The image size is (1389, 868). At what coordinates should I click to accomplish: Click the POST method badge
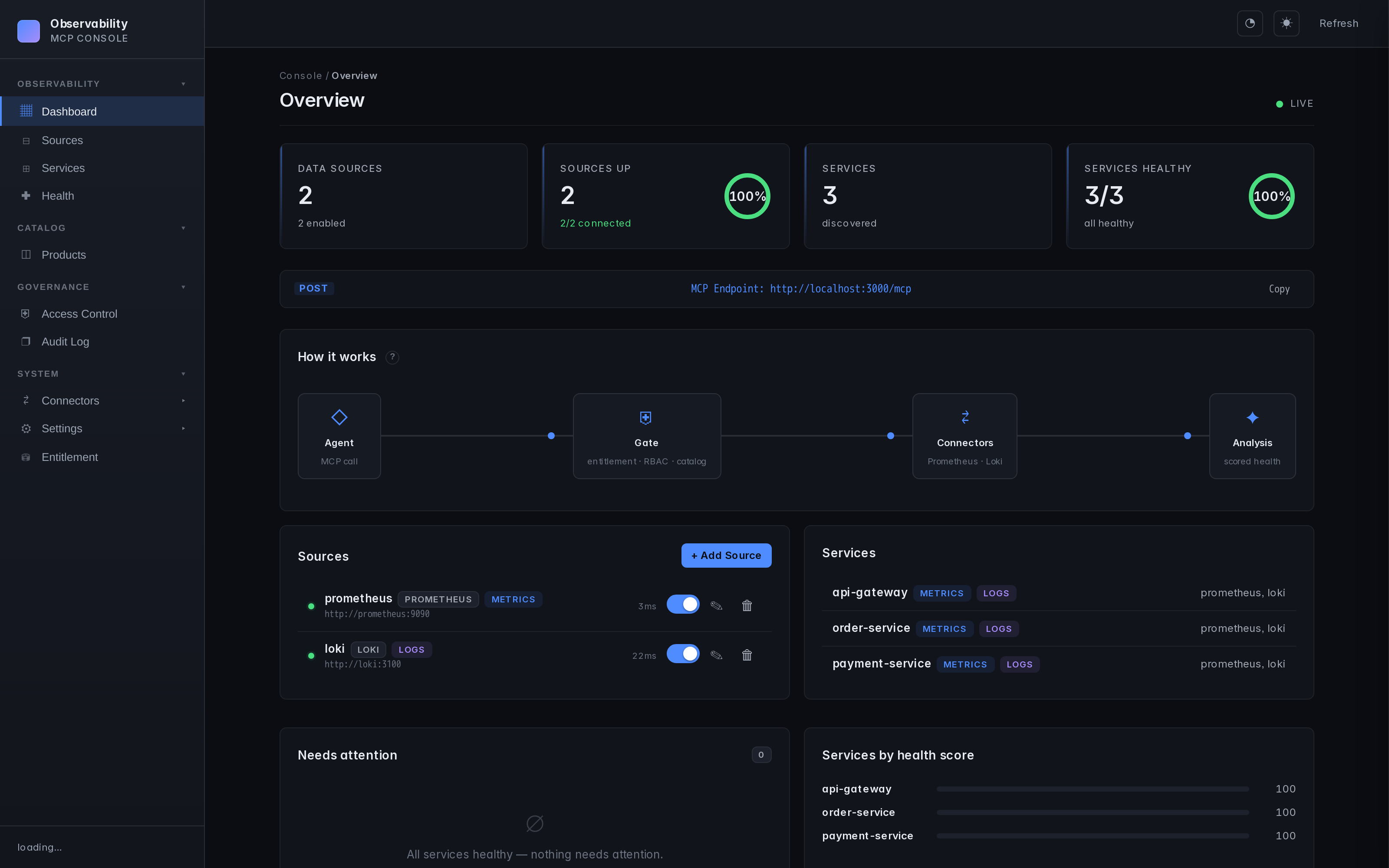click(314, 288)
